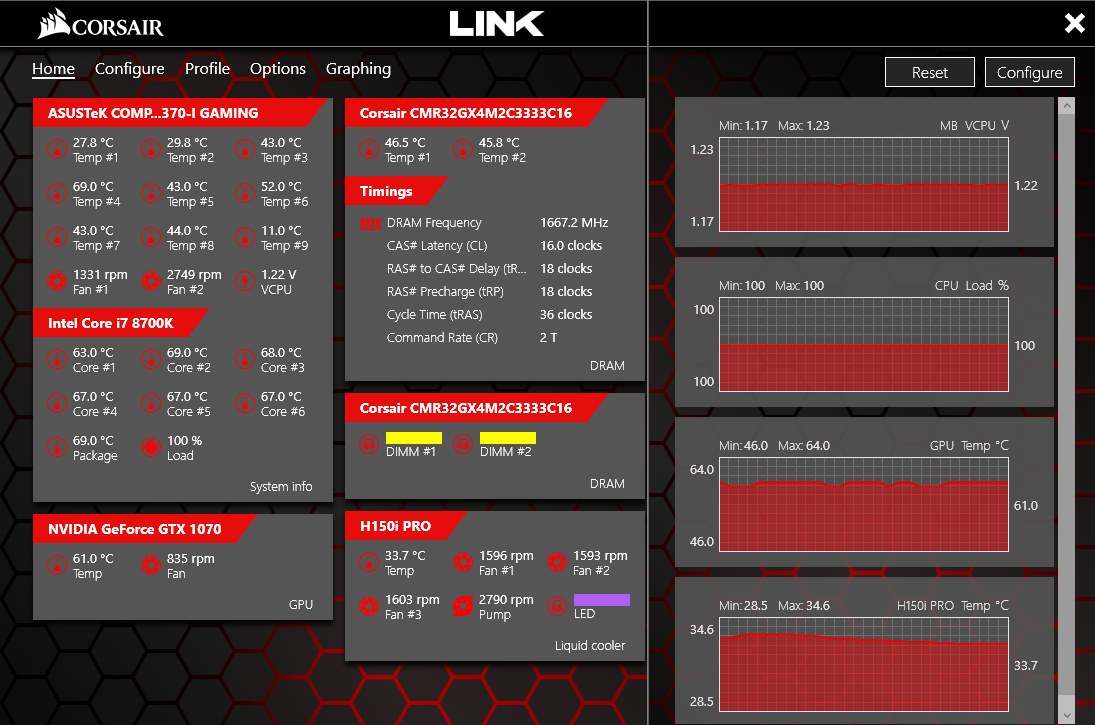This screenshot has height=725, width=1095.
Task: Click the H150i PRO panel header
Action: click(406, 526)
